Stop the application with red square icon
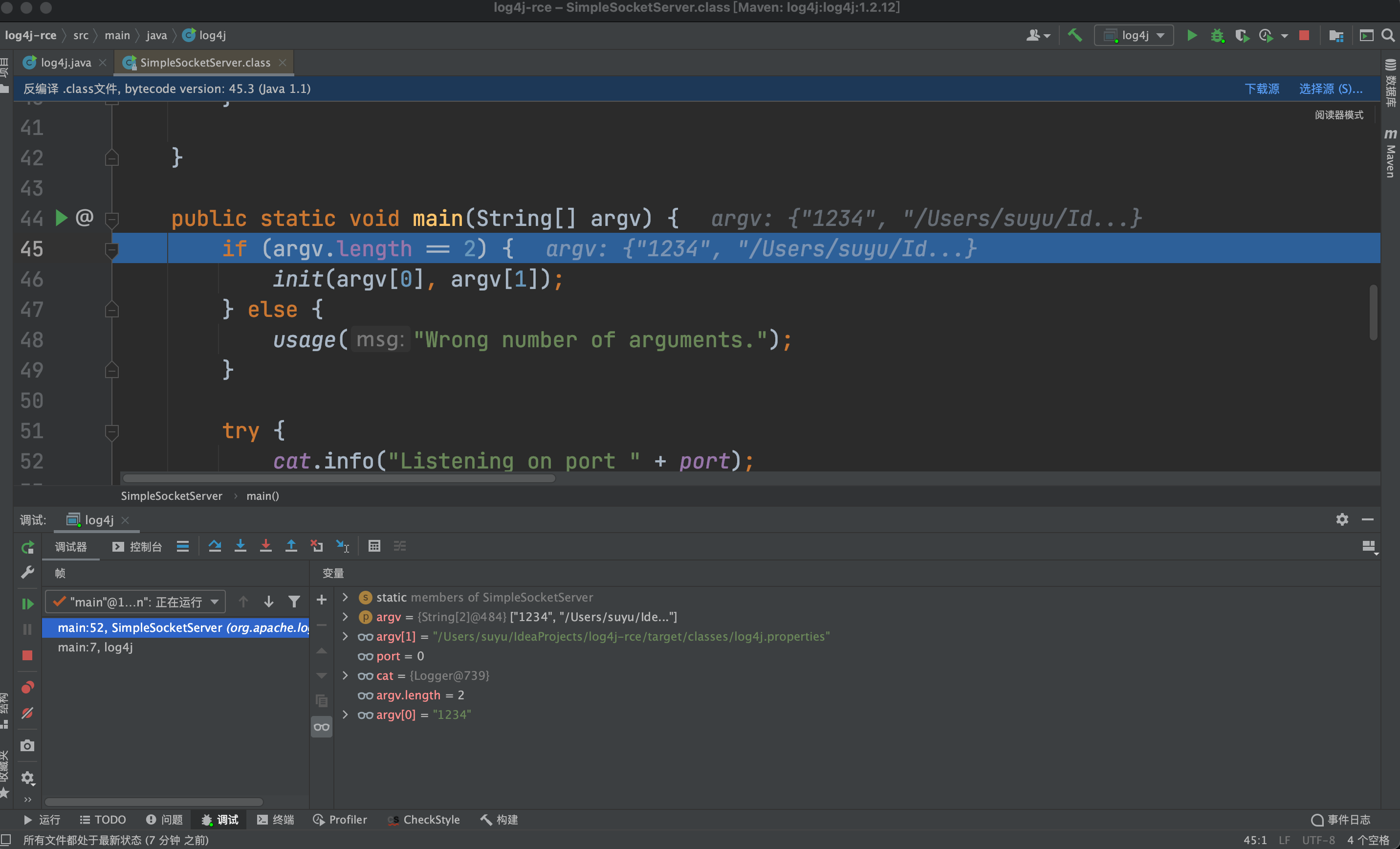Viewport: 1400px width, 849px height. [x=1304, y=35]
